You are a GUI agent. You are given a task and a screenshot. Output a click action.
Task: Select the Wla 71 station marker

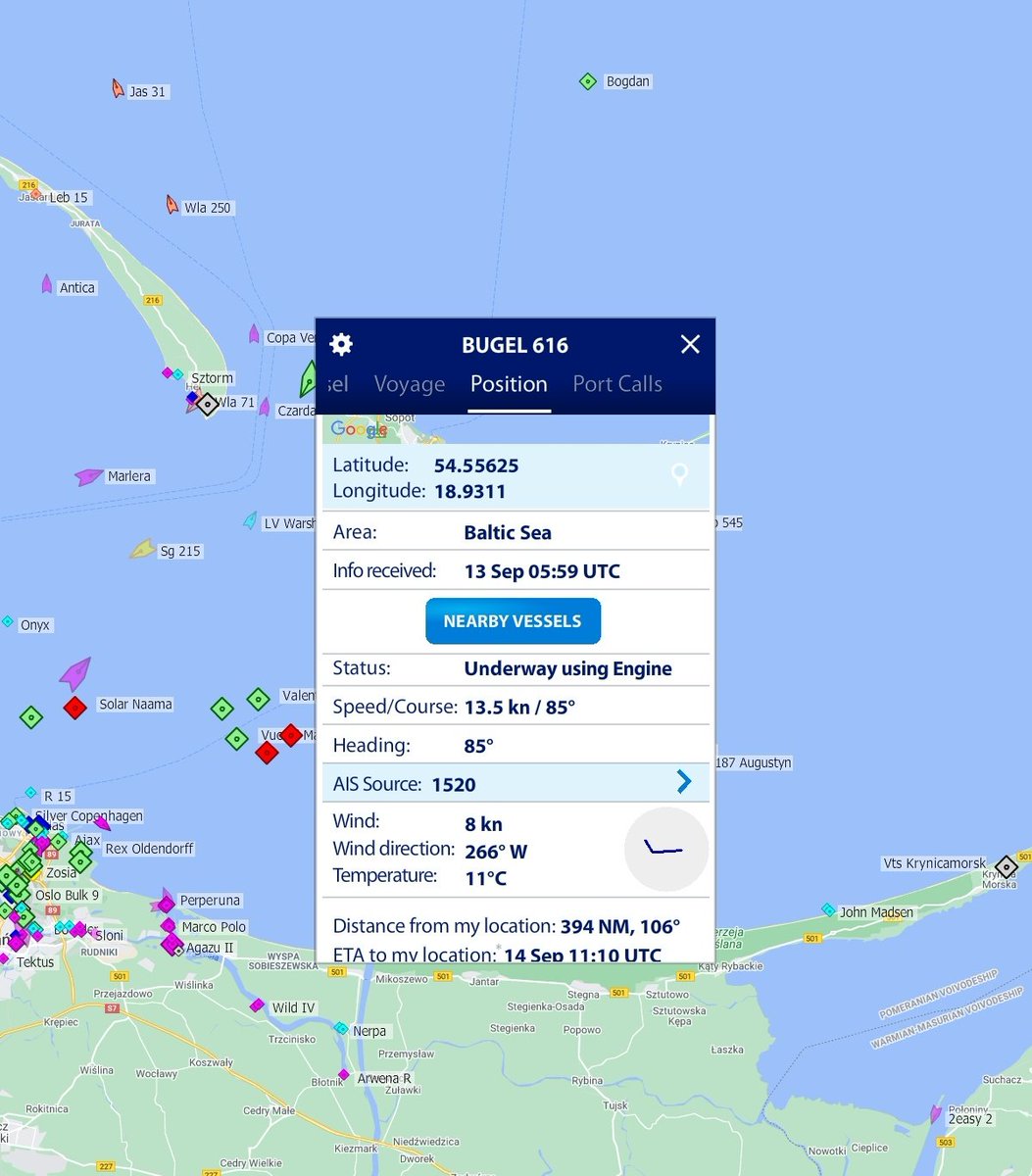pos(207,403)
